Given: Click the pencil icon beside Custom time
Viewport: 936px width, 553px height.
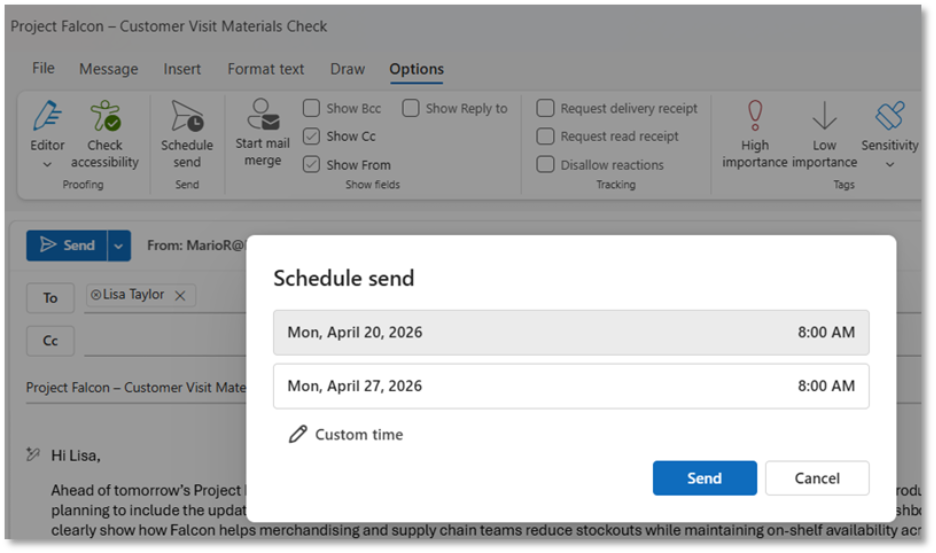Looking at the screenshot, I should pyautogui.click(x=297, y=434).
